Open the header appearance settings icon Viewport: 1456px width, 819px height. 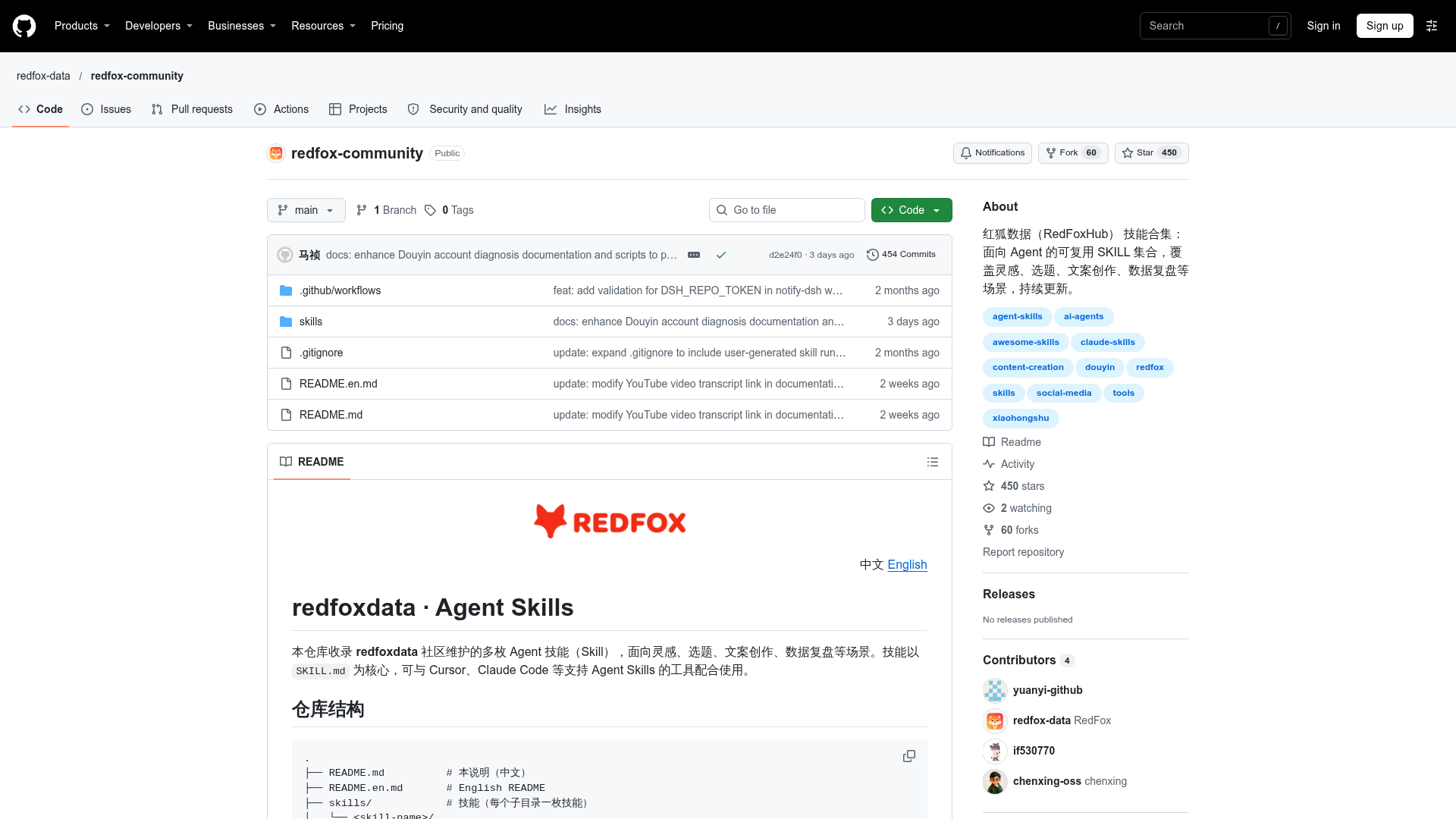(x=1432, y=26)
